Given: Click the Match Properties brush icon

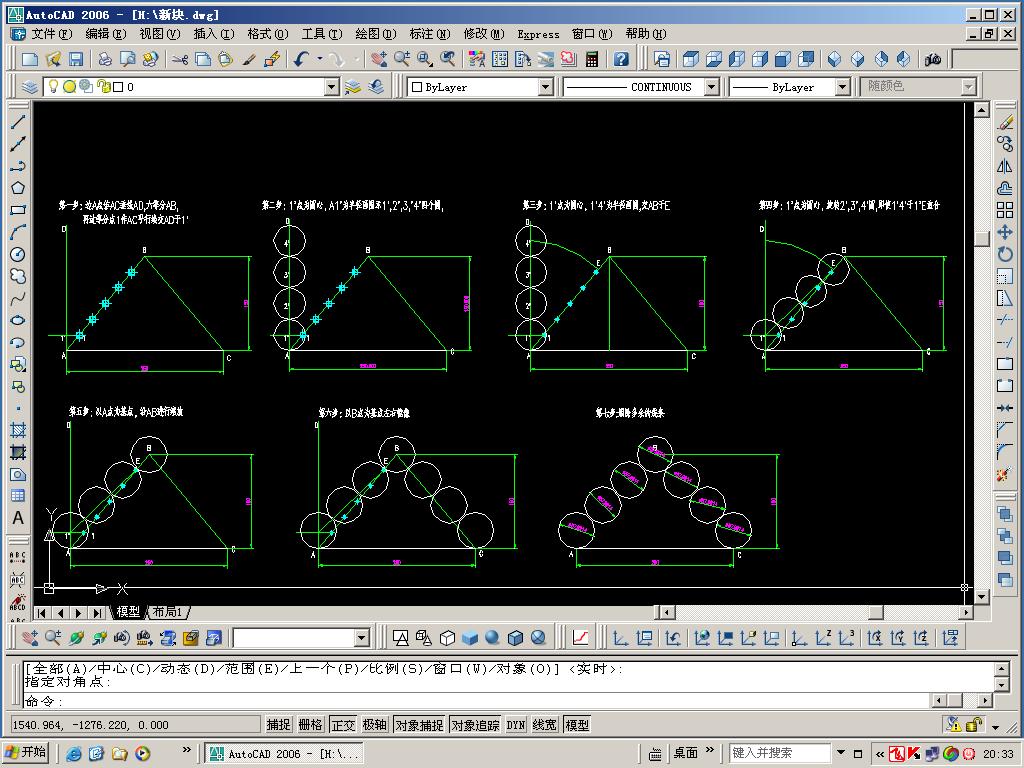Looking at the screenshot, I should pyautogui.click(x=249, y=59).
